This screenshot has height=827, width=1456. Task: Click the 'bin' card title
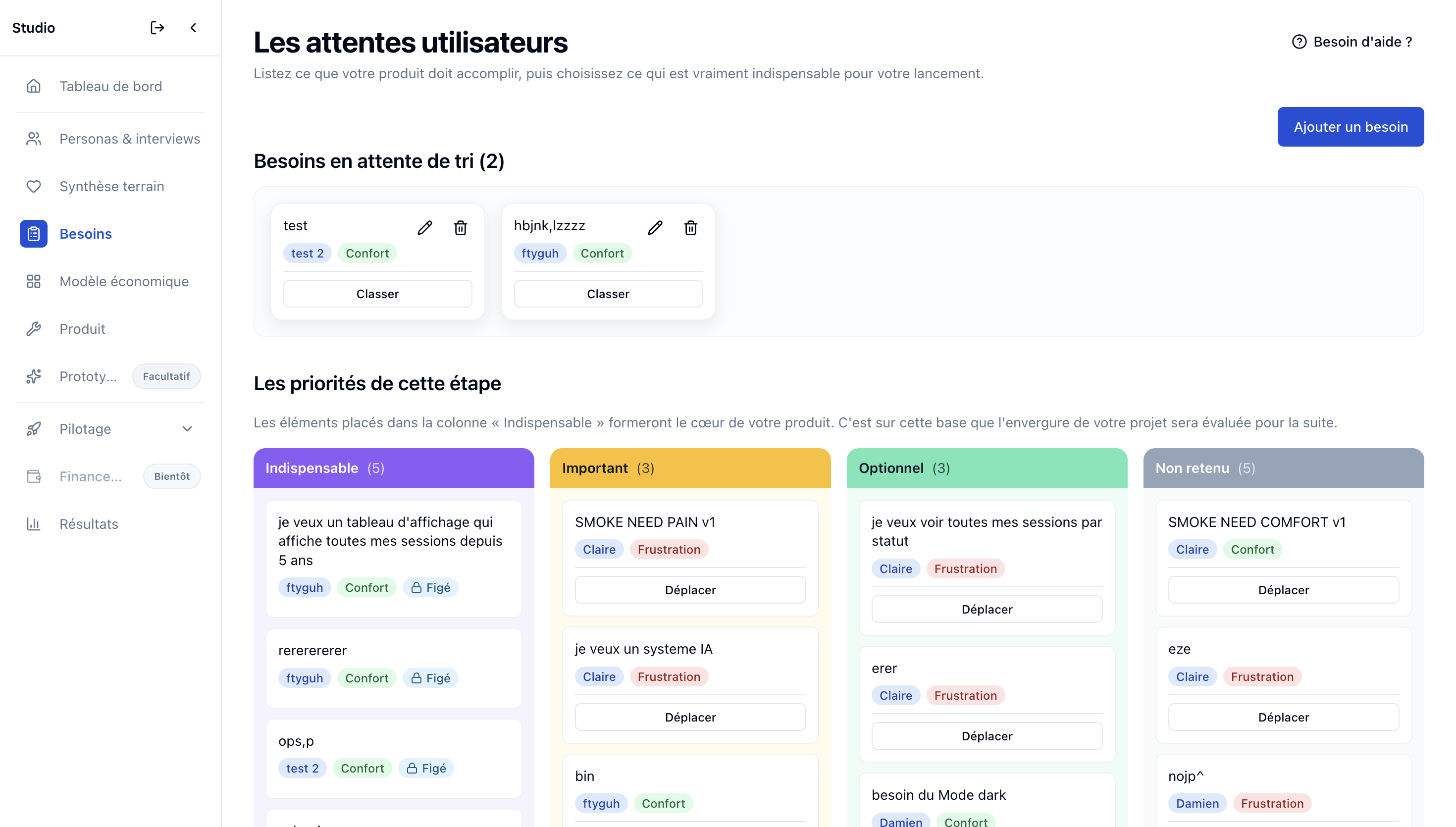(x=584, y=776)
